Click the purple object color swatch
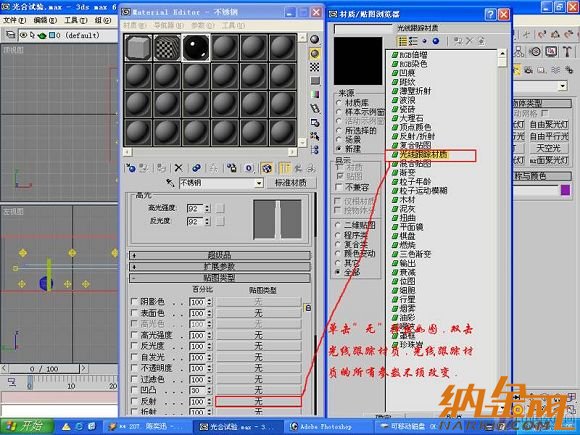 (565, 190)
